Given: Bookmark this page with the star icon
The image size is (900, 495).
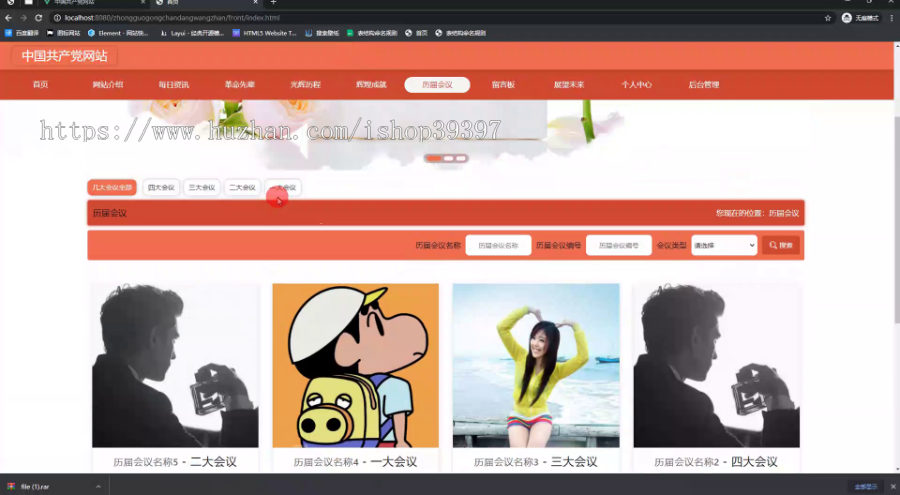Looking at the screenshot, I should 828,18.
